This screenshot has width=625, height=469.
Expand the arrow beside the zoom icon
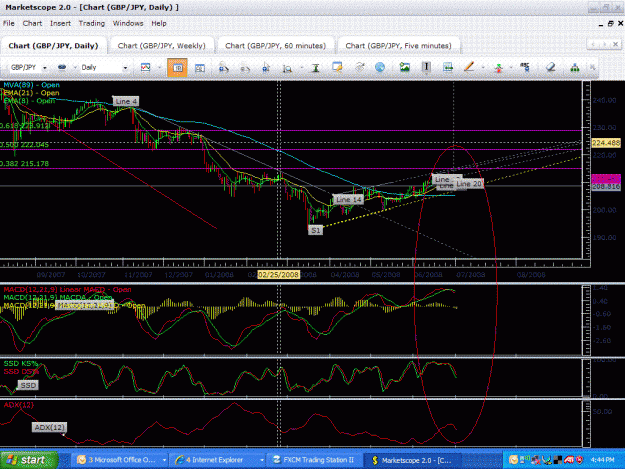[301, 68]
